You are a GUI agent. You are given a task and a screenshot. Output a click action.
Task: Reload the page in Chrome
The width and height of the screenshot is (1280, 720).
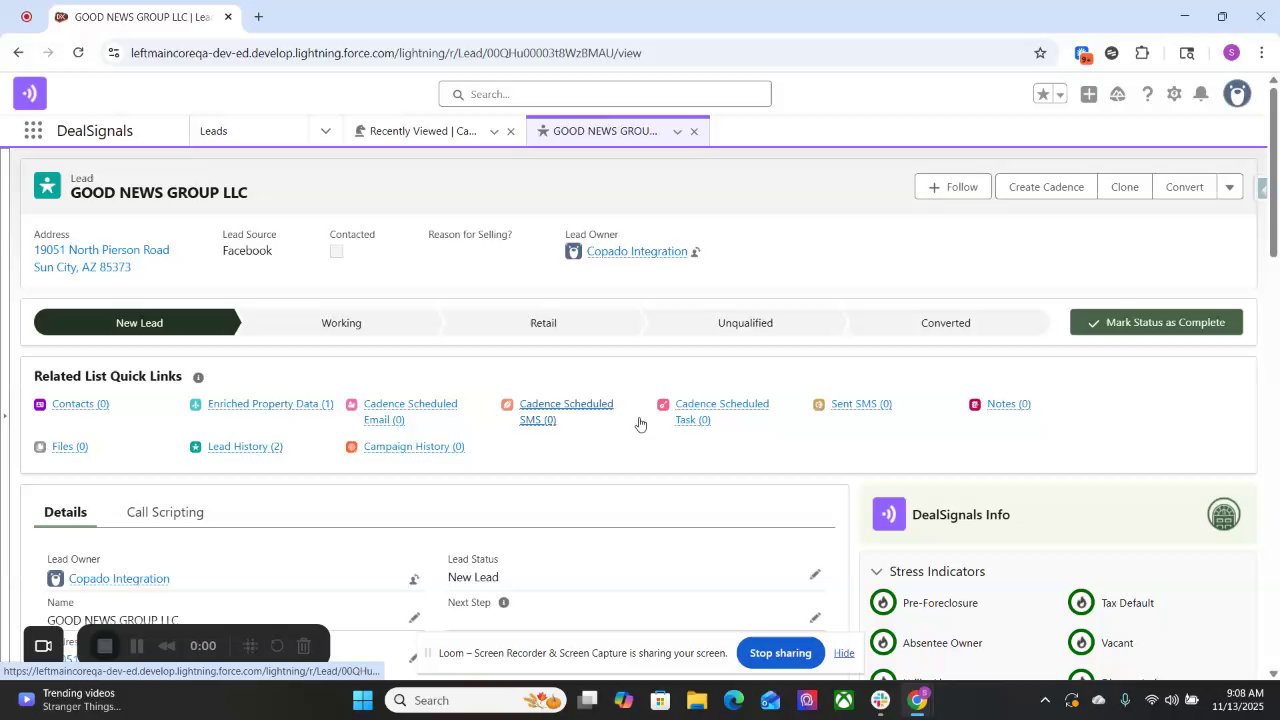(78, 53)
